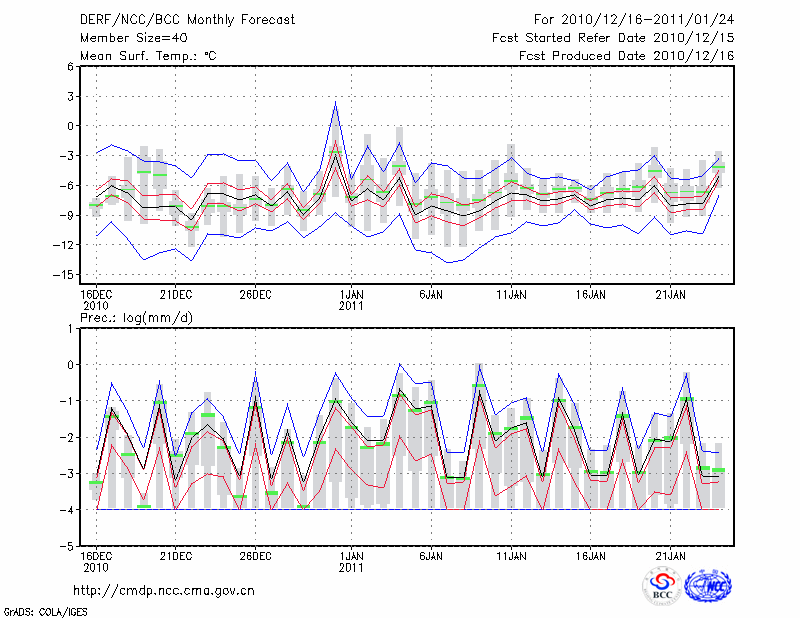
Task: Click the Member Size=40 label
Action: tap(126, 38)
